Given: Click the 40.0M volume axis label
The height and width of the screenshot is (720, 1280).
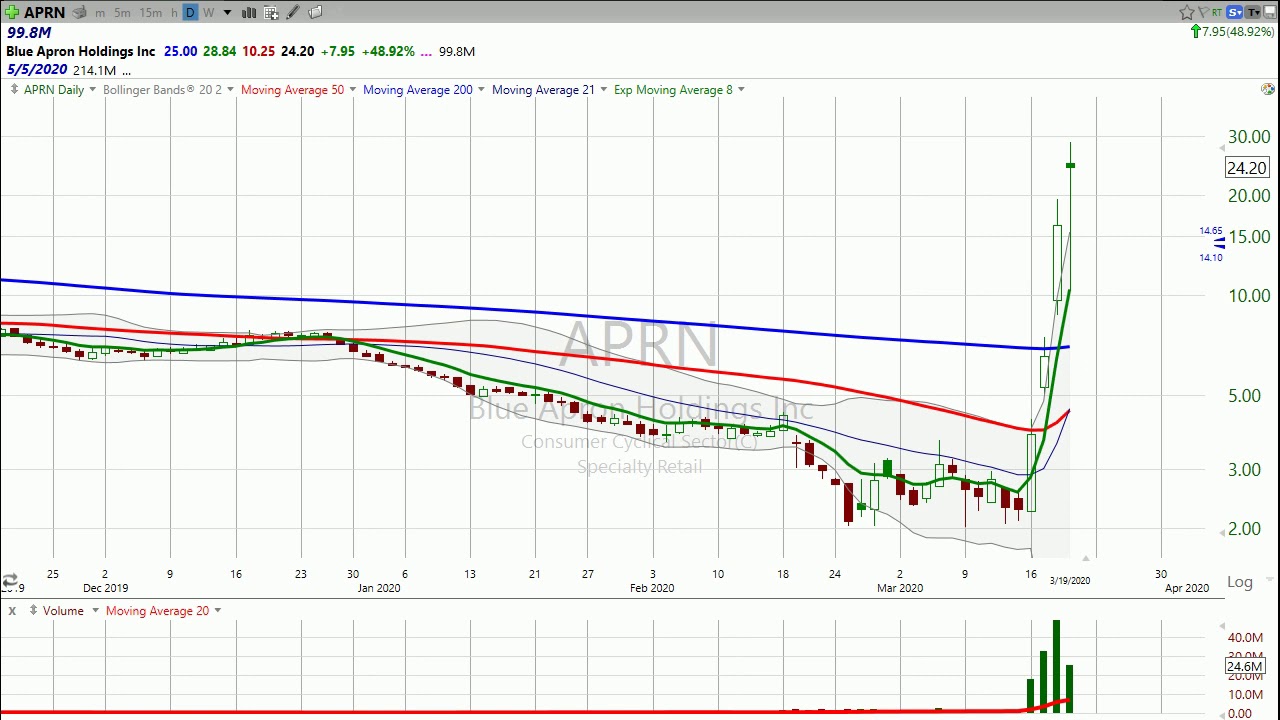Looking at the screenshot, I should (x=1245, y=638).
